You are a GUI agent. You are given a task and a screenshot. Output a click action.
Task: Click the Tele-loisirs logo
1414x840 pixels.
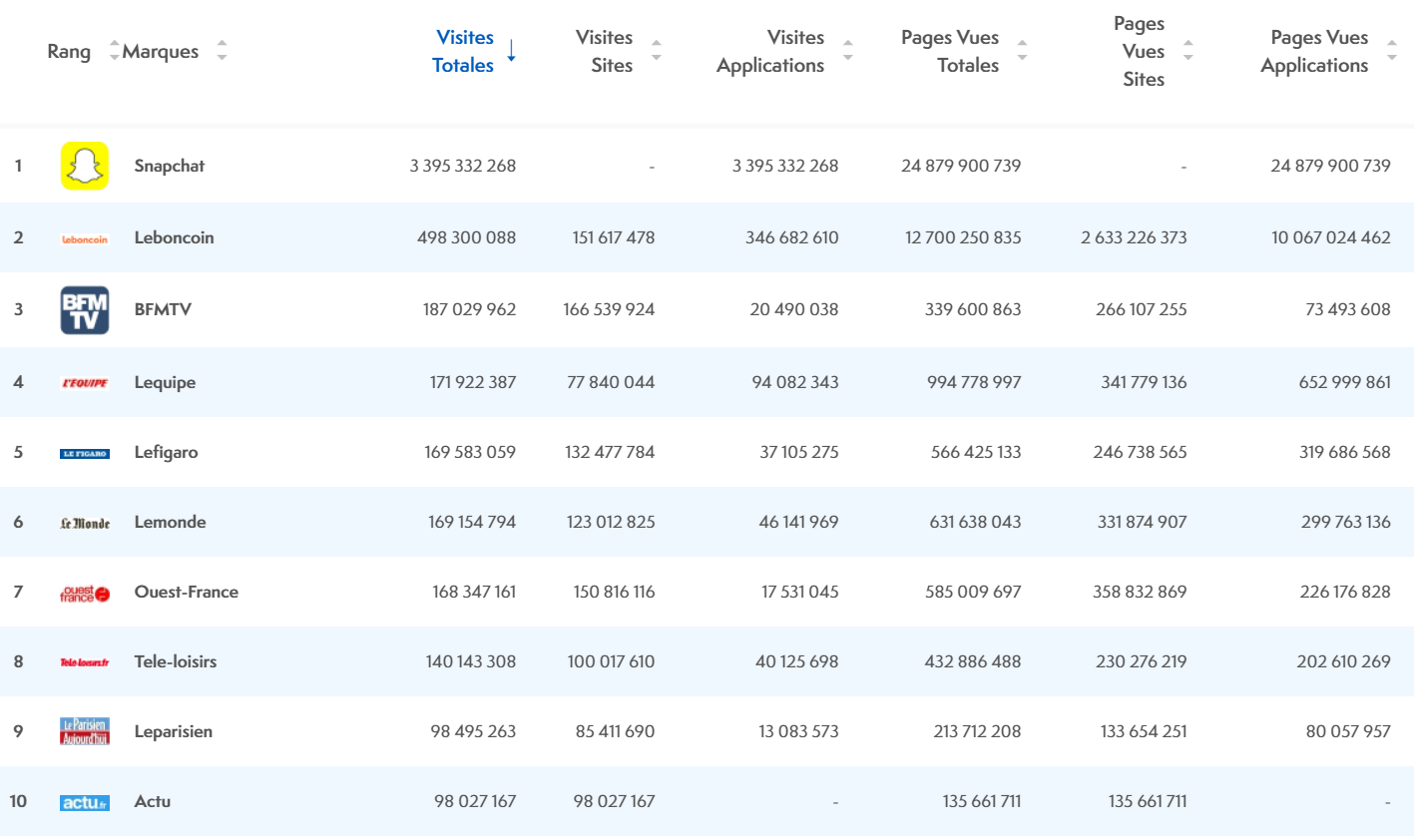tap(85, 662)
